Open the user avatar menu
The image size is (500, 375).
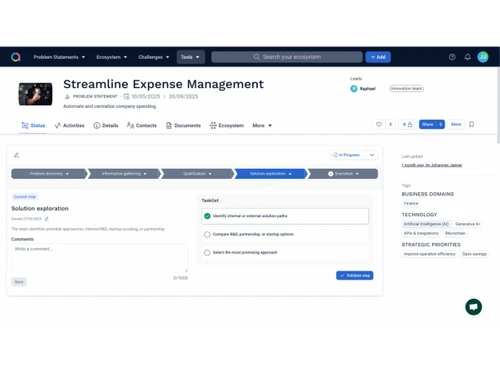pos(483,57)
